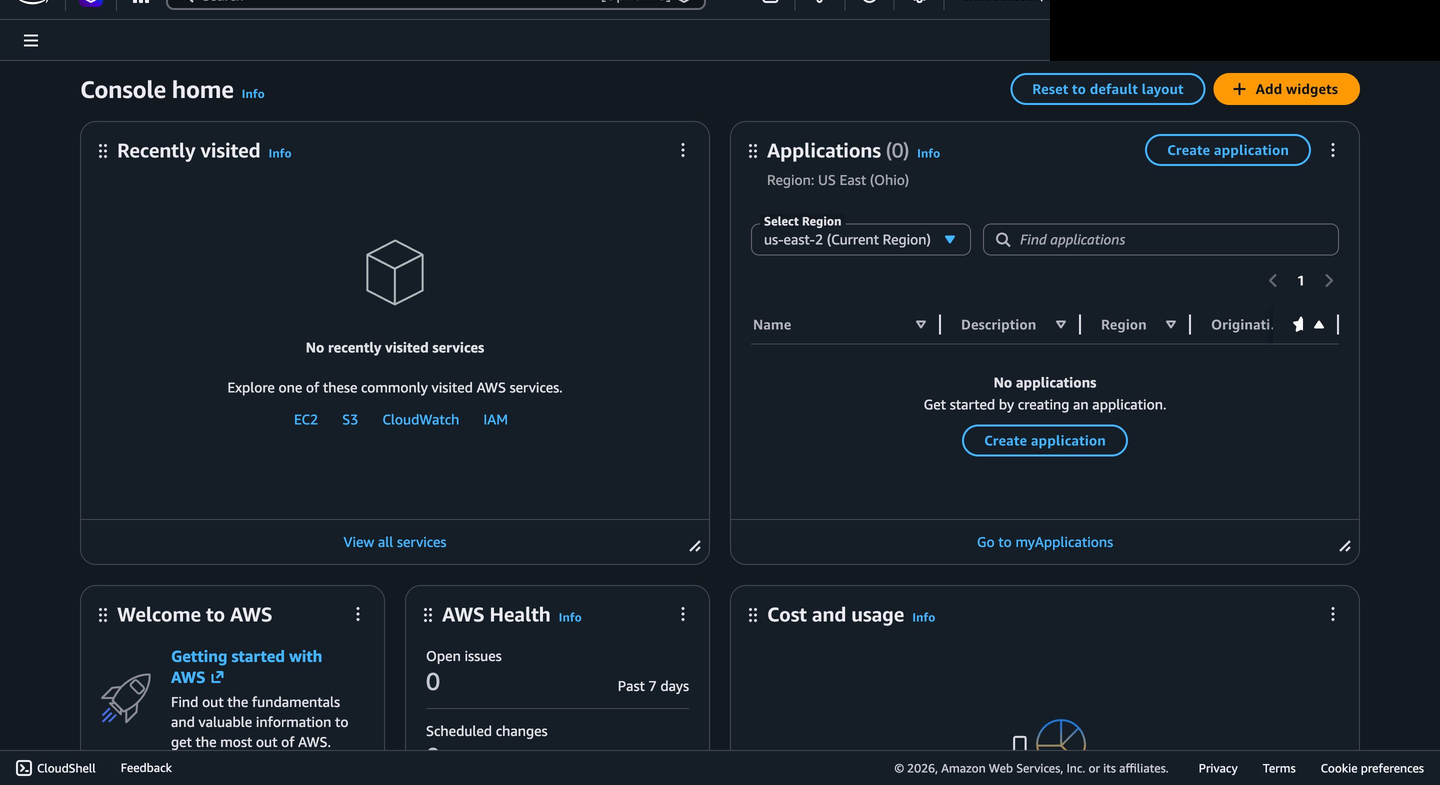Open the Applications widget three-dot menu
This screenshot has width=1440, height=785.
(x=1333, y=150)
